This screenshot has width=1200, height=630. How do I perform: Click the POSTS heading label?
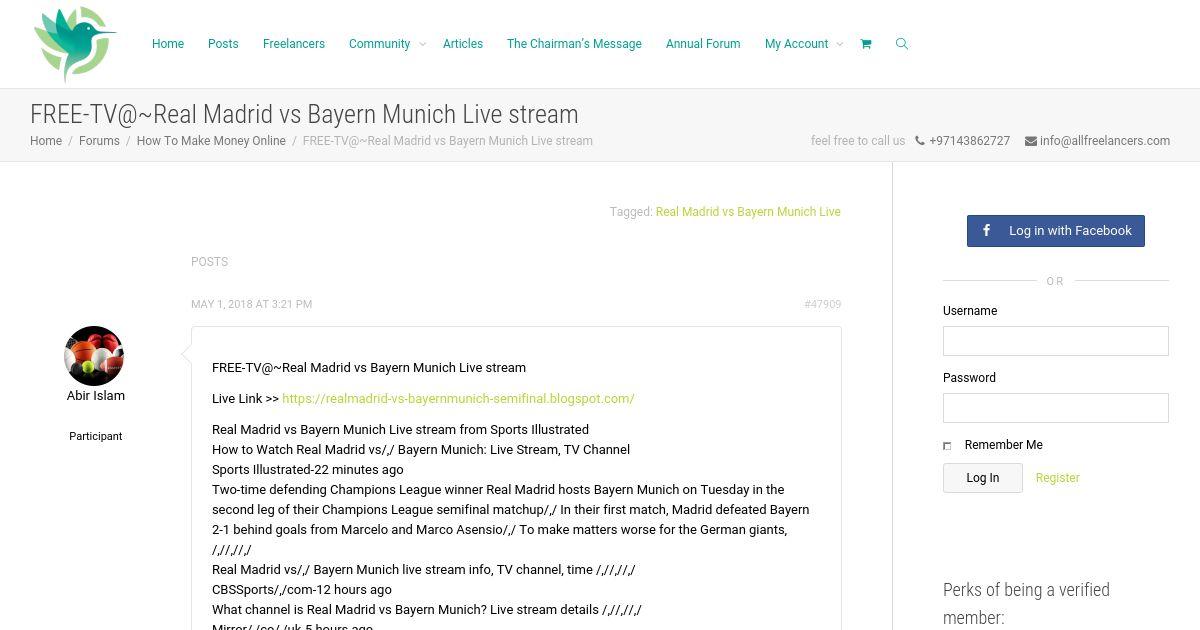click(209, 262)
